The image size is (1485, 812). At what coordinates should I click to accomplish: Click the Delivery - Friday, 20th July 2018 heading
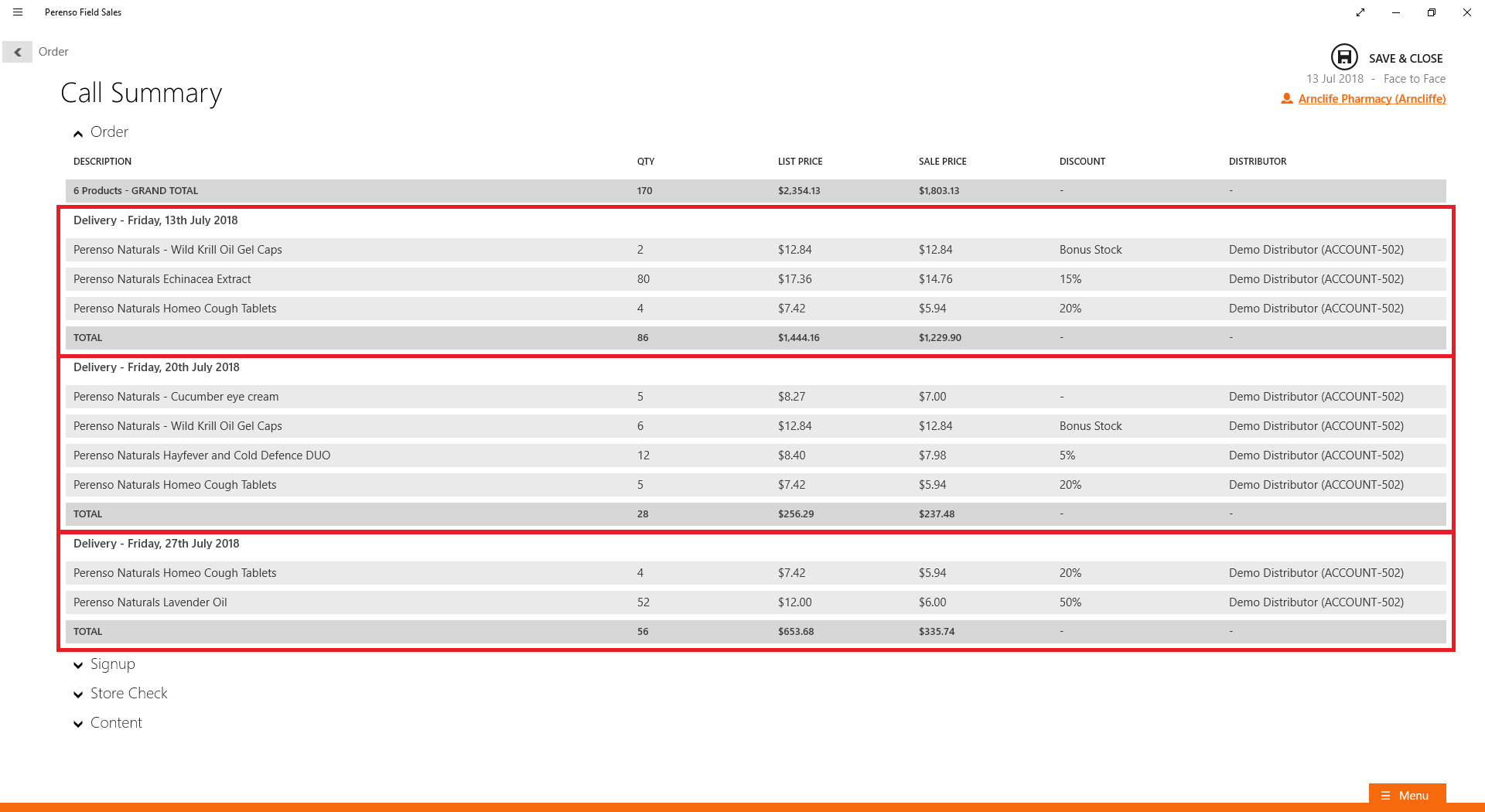coord(156,367)
